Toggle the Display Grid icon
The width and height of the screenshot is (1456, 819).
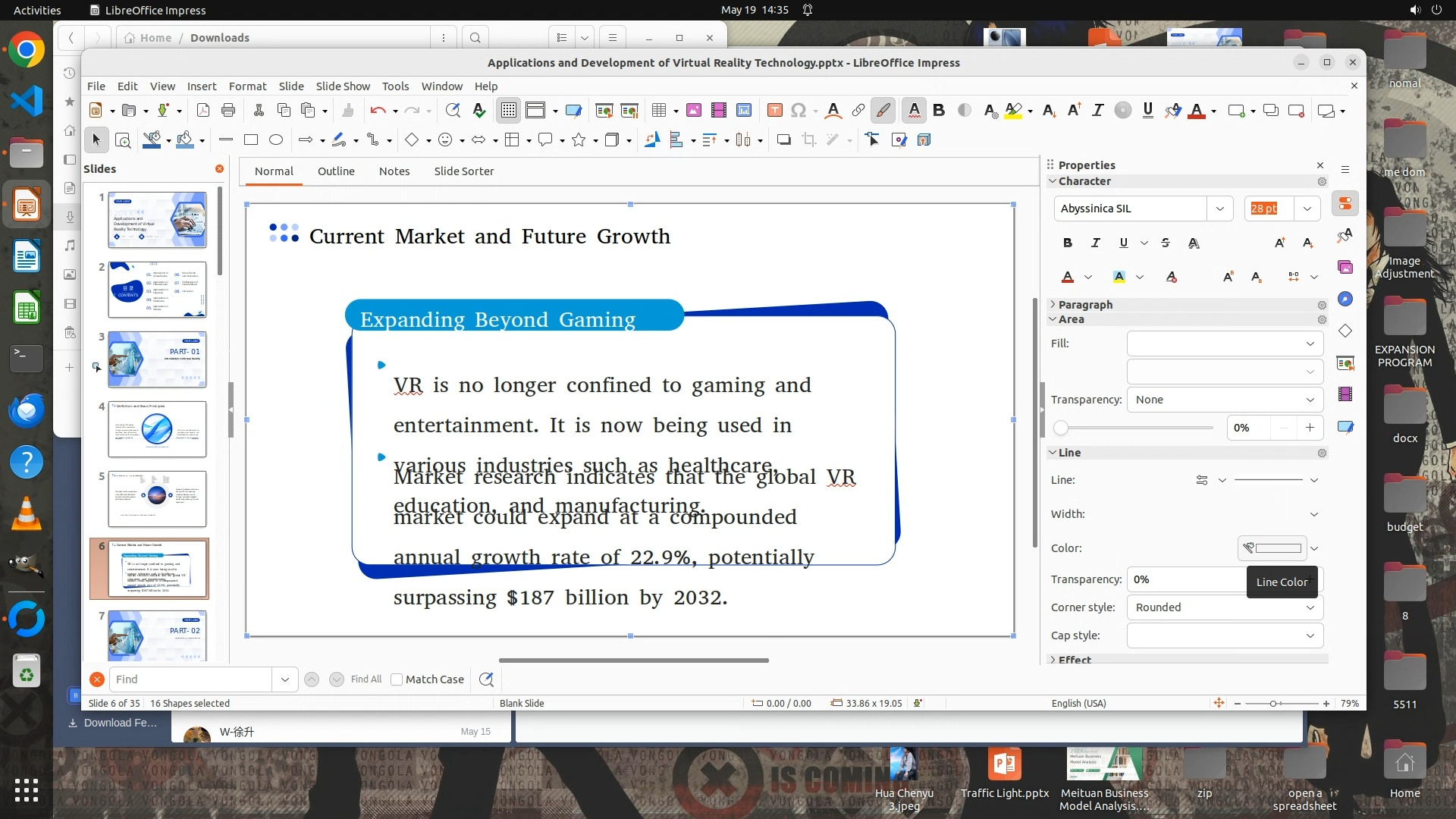(x=508, y=111)
